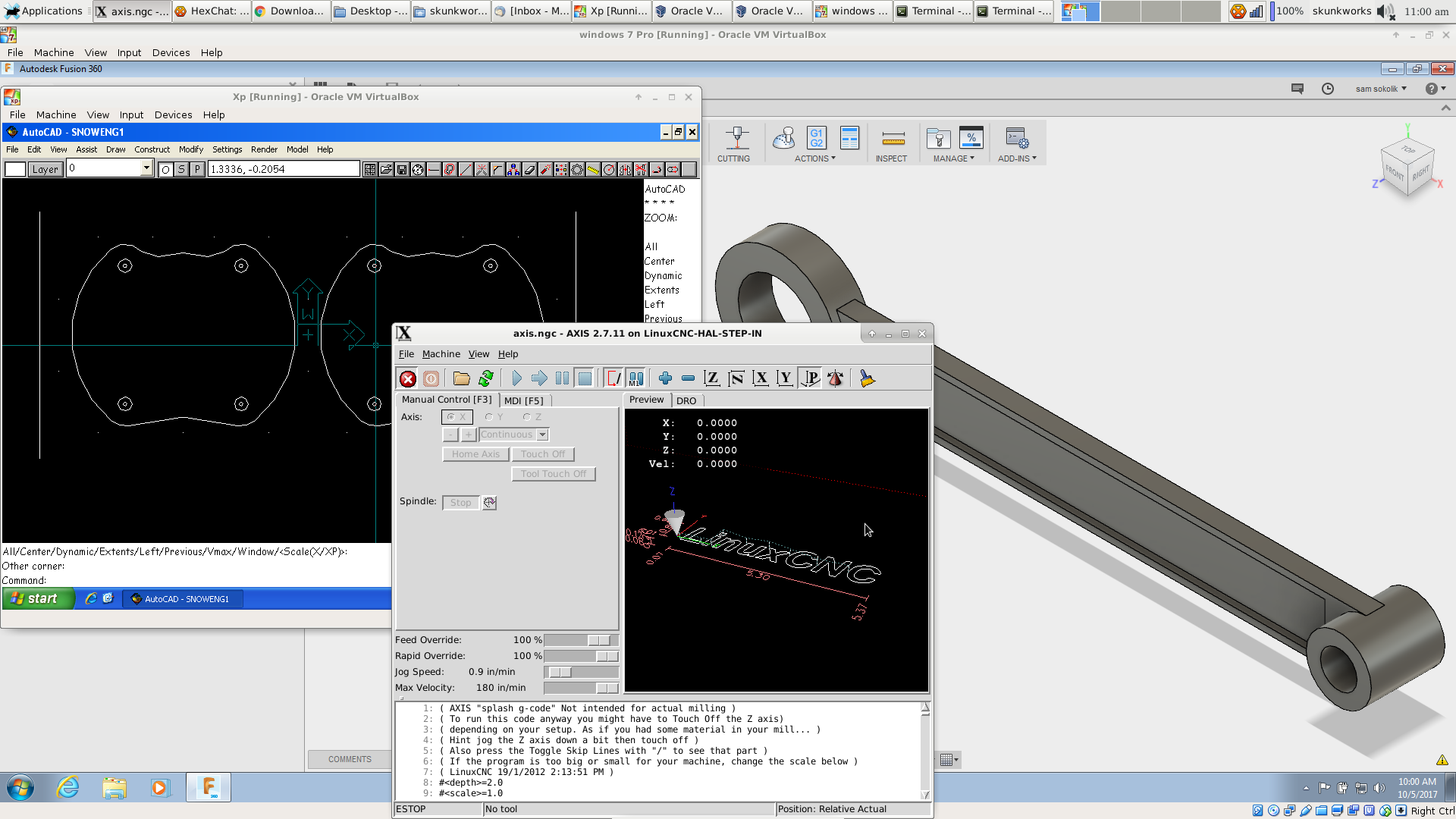This screenshot has height=819, width=1456.
Task: Click the Tool Touch Off button
Action: tap(554, 474)
